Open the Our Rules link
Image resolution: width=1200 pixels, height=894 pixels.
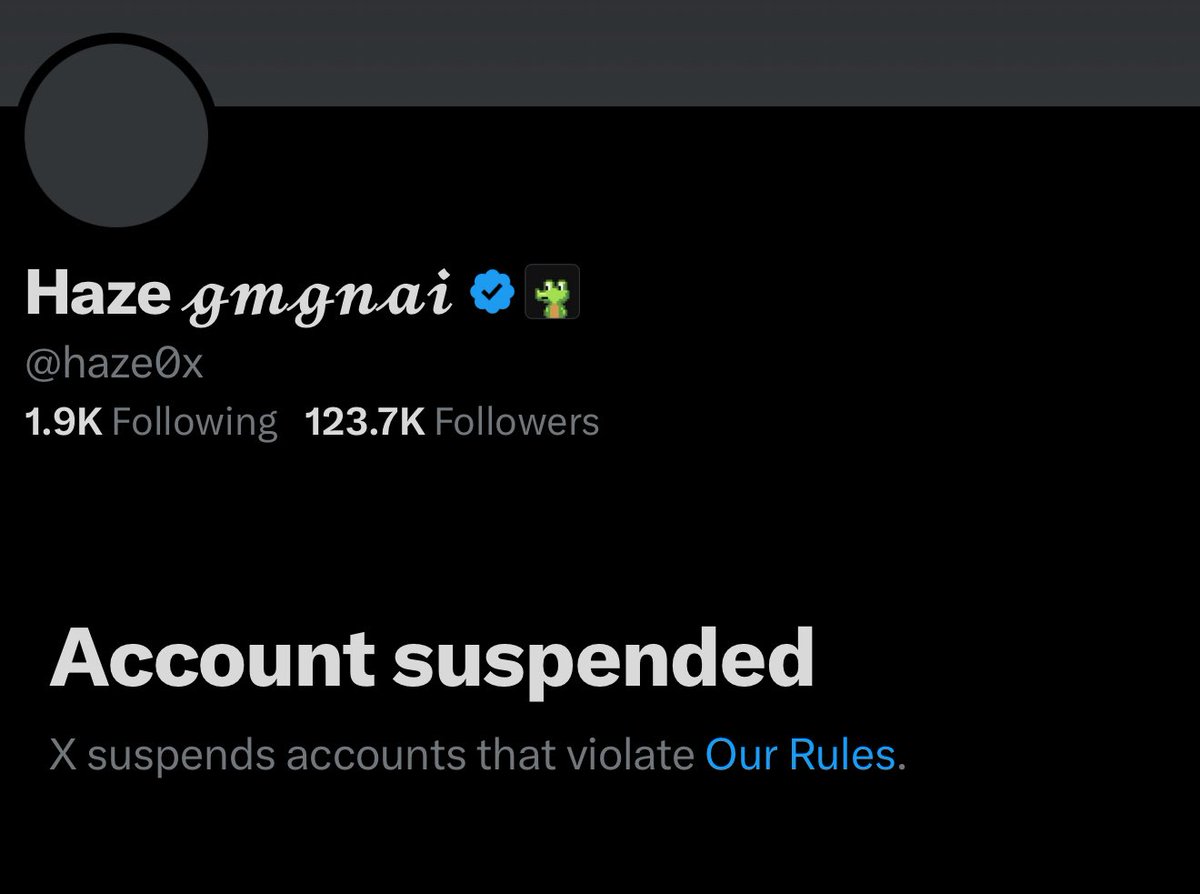tap(800, 755)
